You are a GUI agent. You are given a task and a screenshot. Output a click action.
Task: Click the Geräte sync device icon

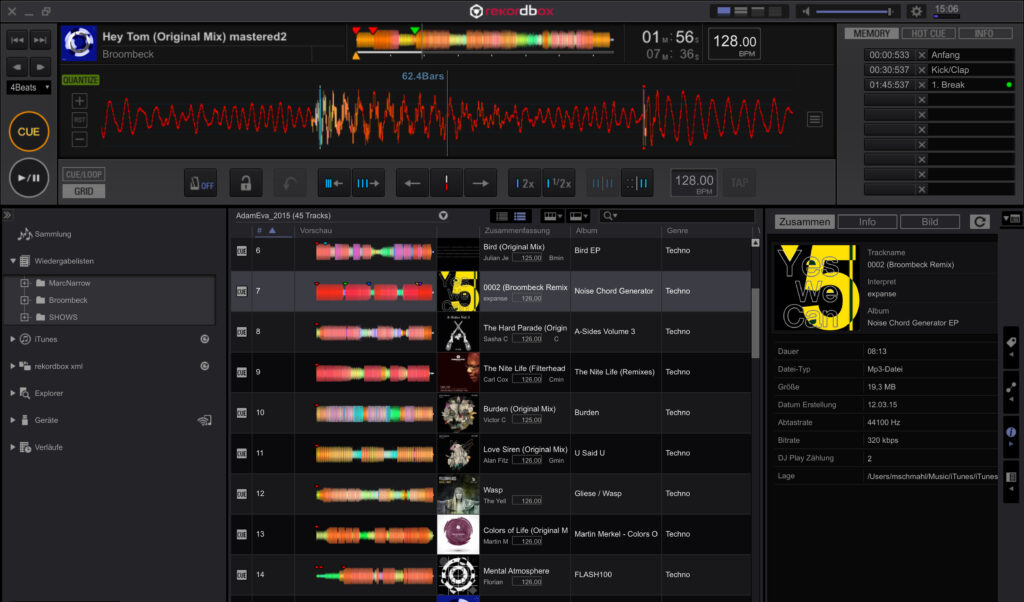click(204, 420)
